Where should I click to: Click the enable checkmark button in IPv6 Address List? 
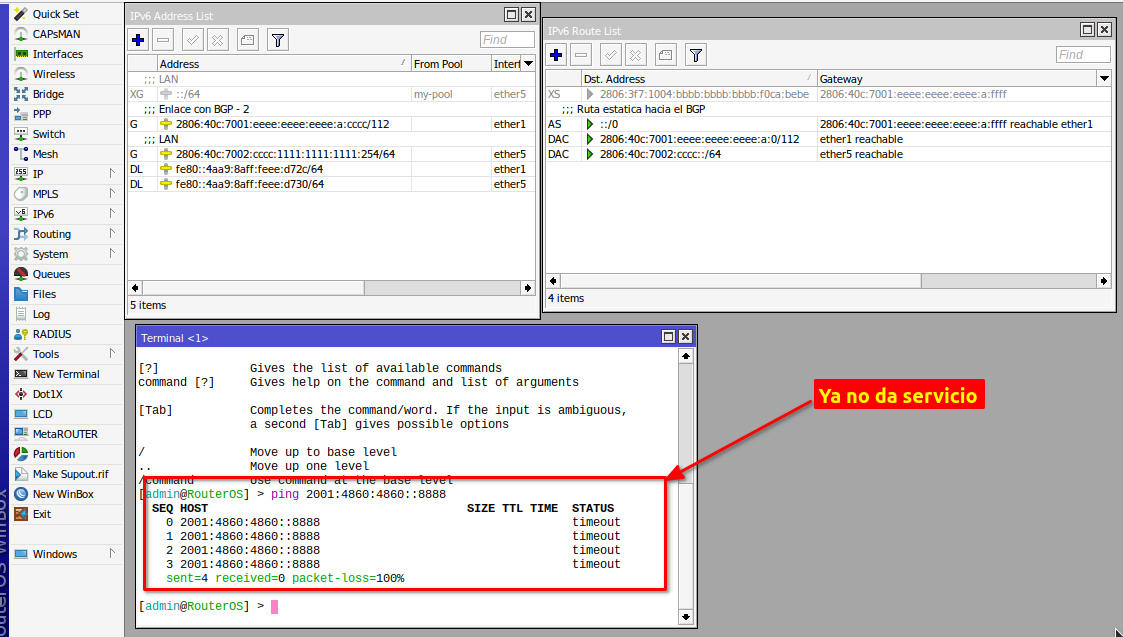tap(193, 40)
